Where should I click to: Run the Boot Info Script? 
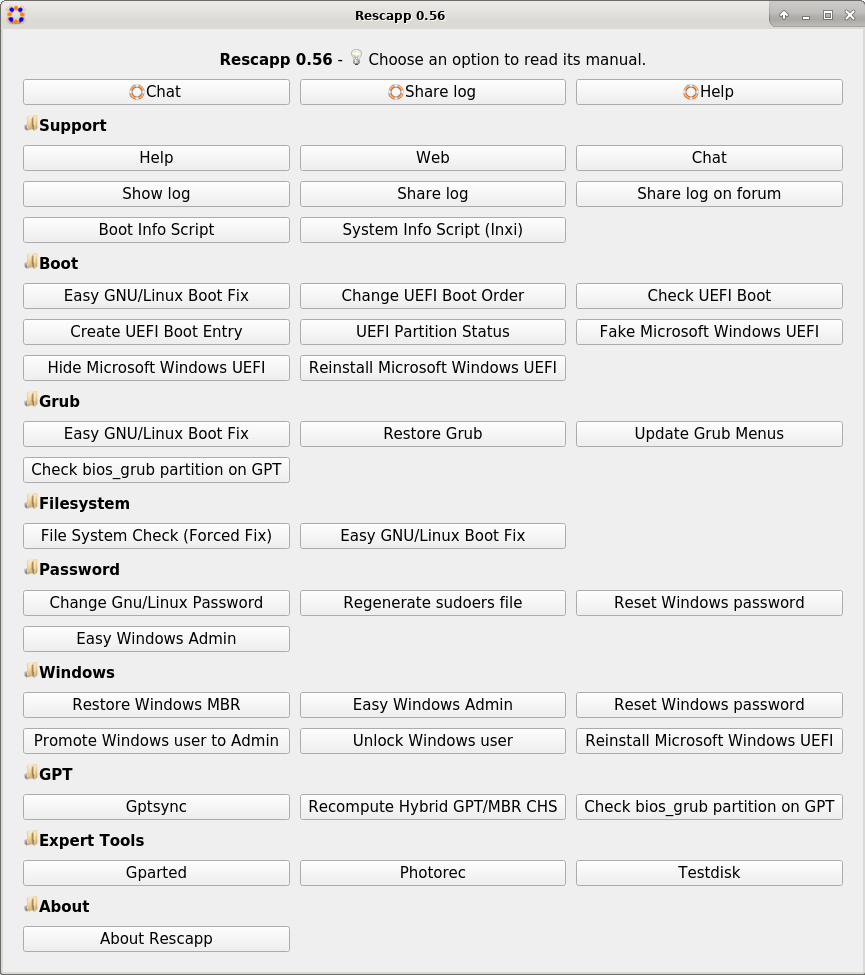[x=156, y=230]
